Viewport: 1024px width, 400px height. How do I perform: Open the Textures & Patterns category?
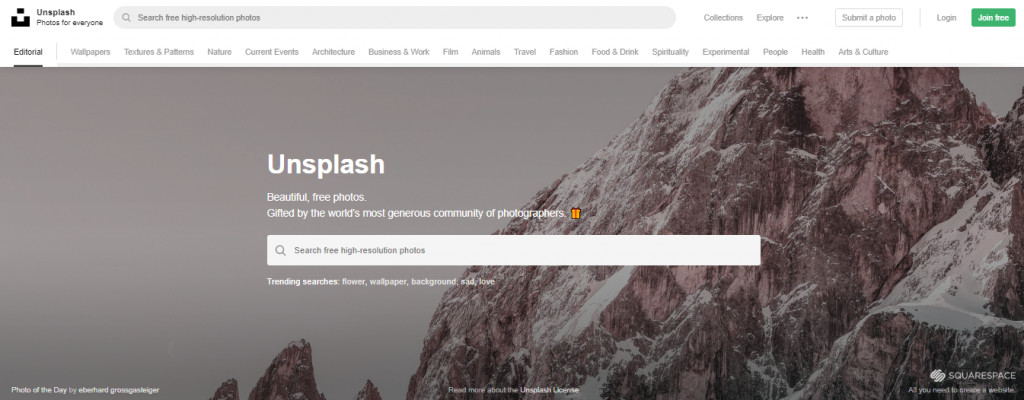(159, 52)
